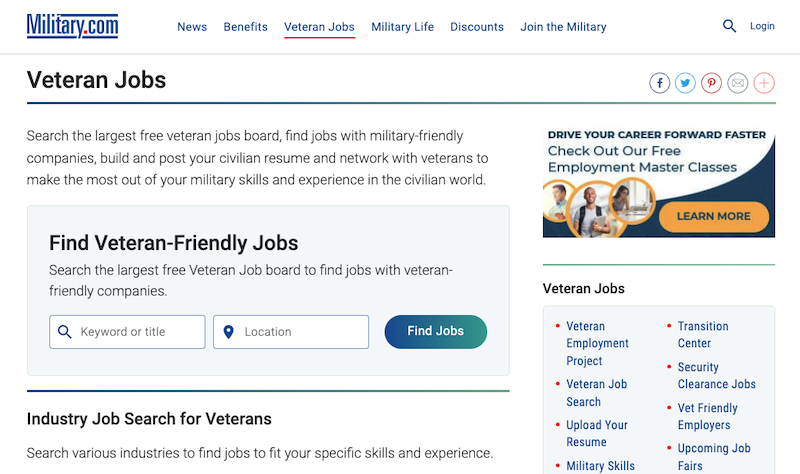The height and width of the screenshot is (474, 800).
Task: Share page via Twitter icon
Action: [685, 83]
